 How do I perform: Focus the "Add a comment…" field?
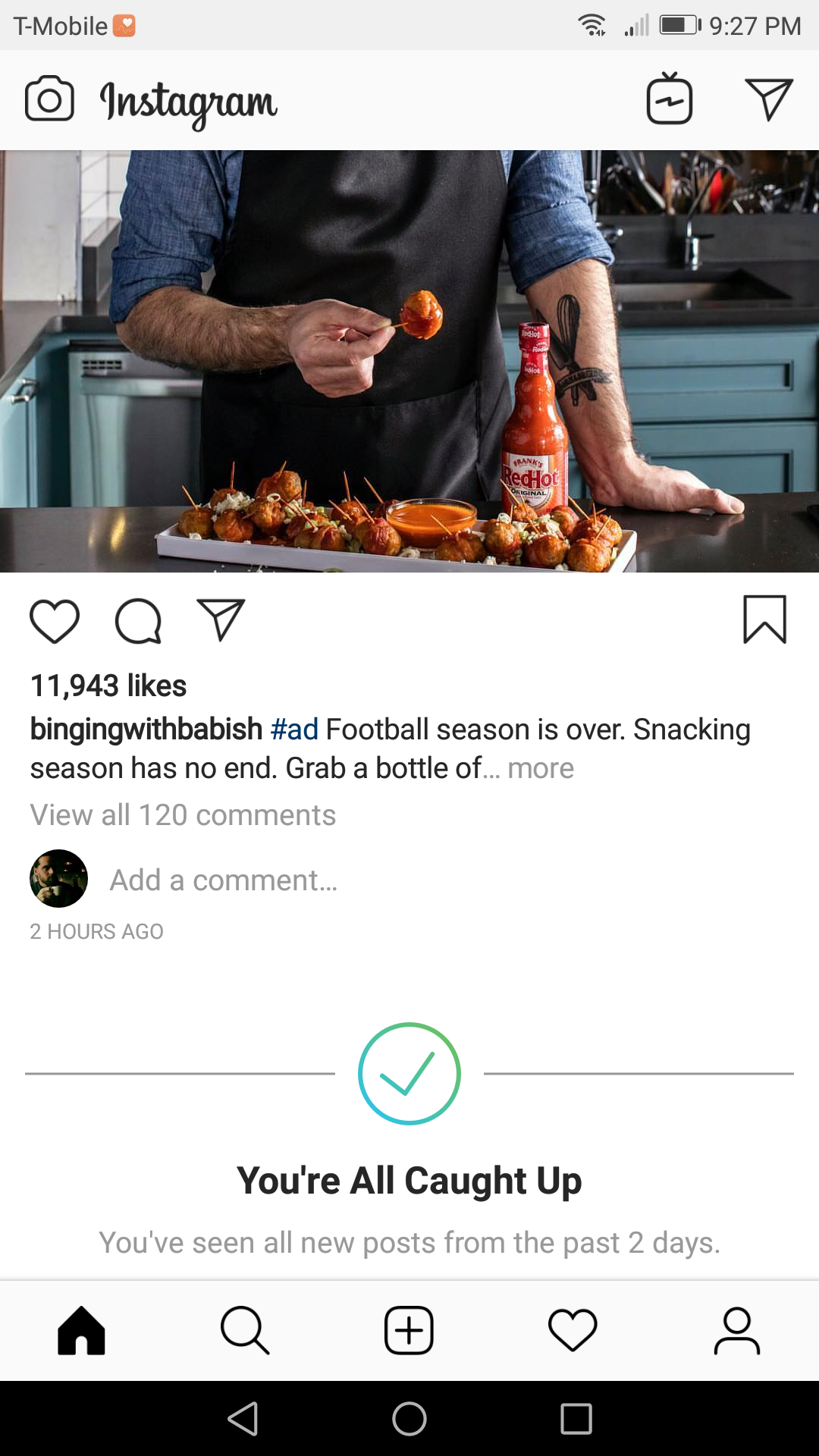point(224,880)
